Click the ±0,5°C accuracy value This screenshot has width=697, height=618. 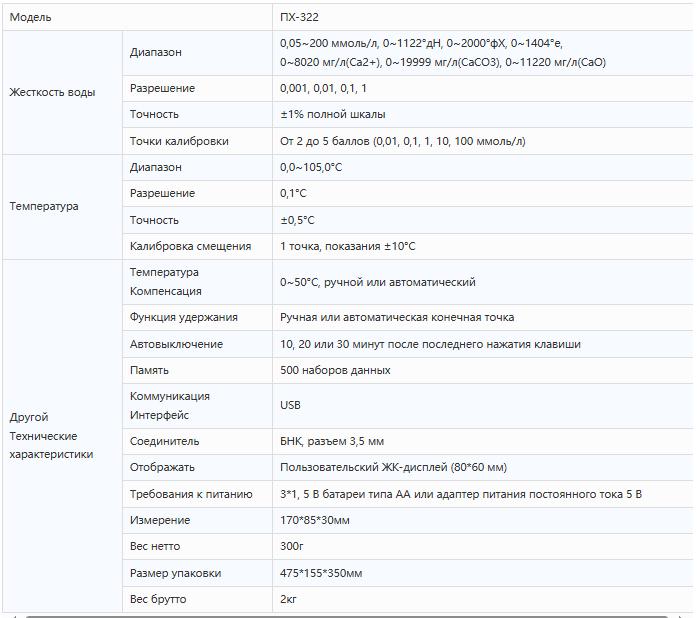tap(297, 220)
